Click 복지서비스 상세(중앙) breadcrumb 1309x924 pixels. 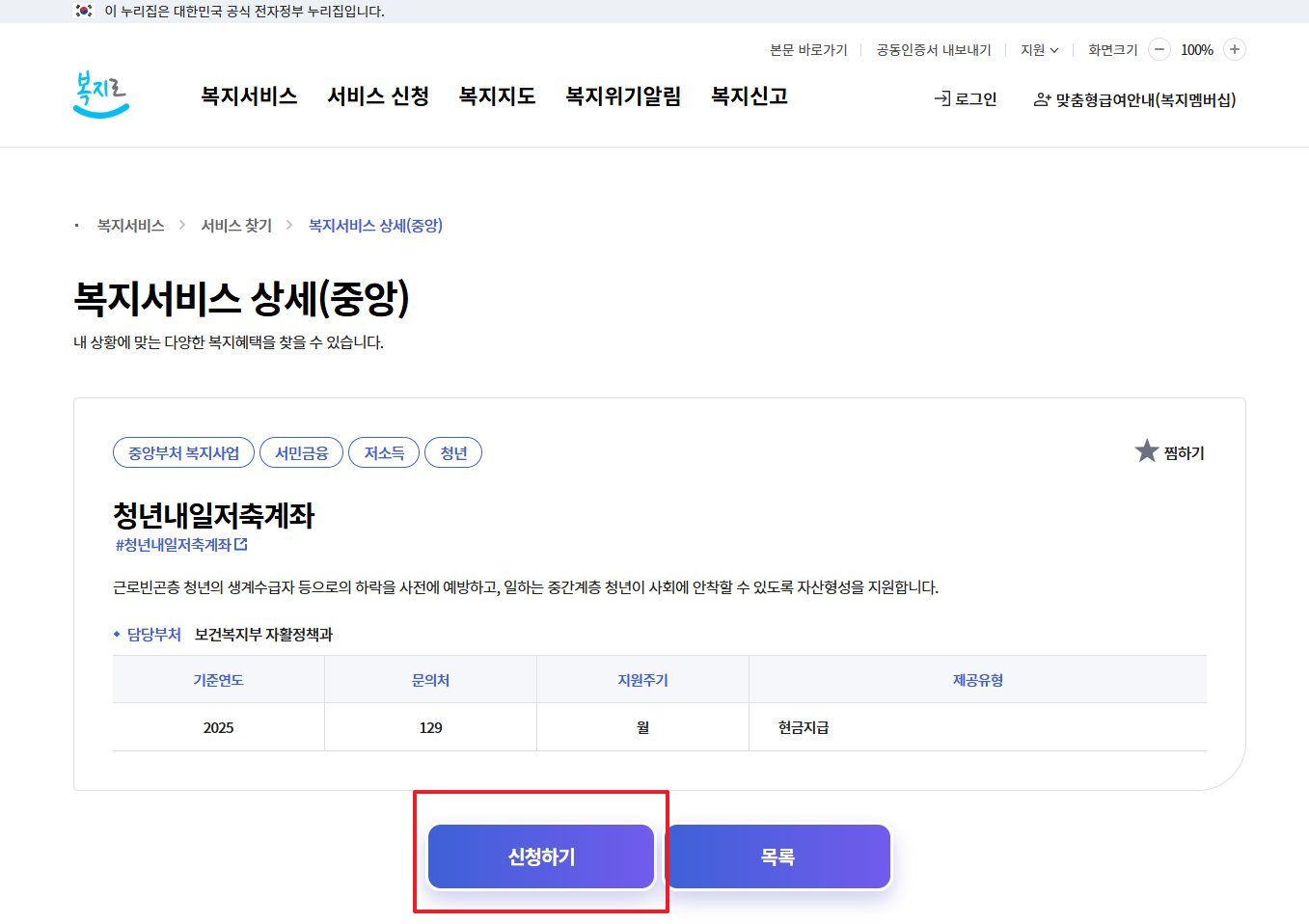point(375,226)
